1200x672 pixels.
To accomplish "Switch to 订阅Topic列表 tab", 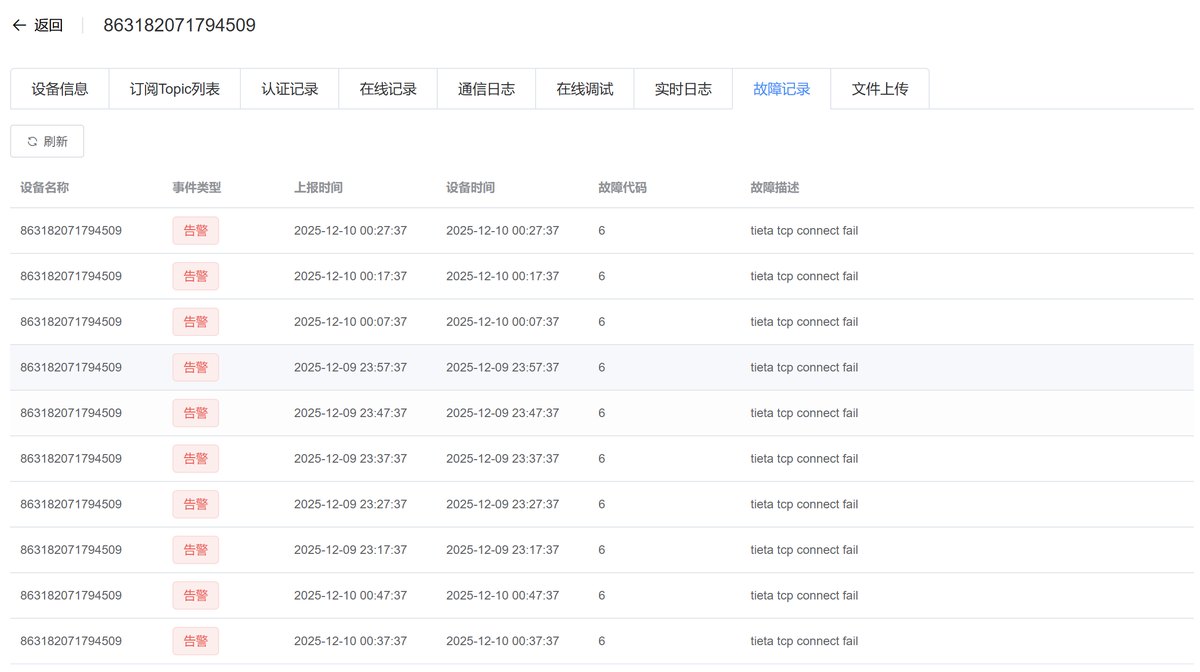I will [175, 89].
